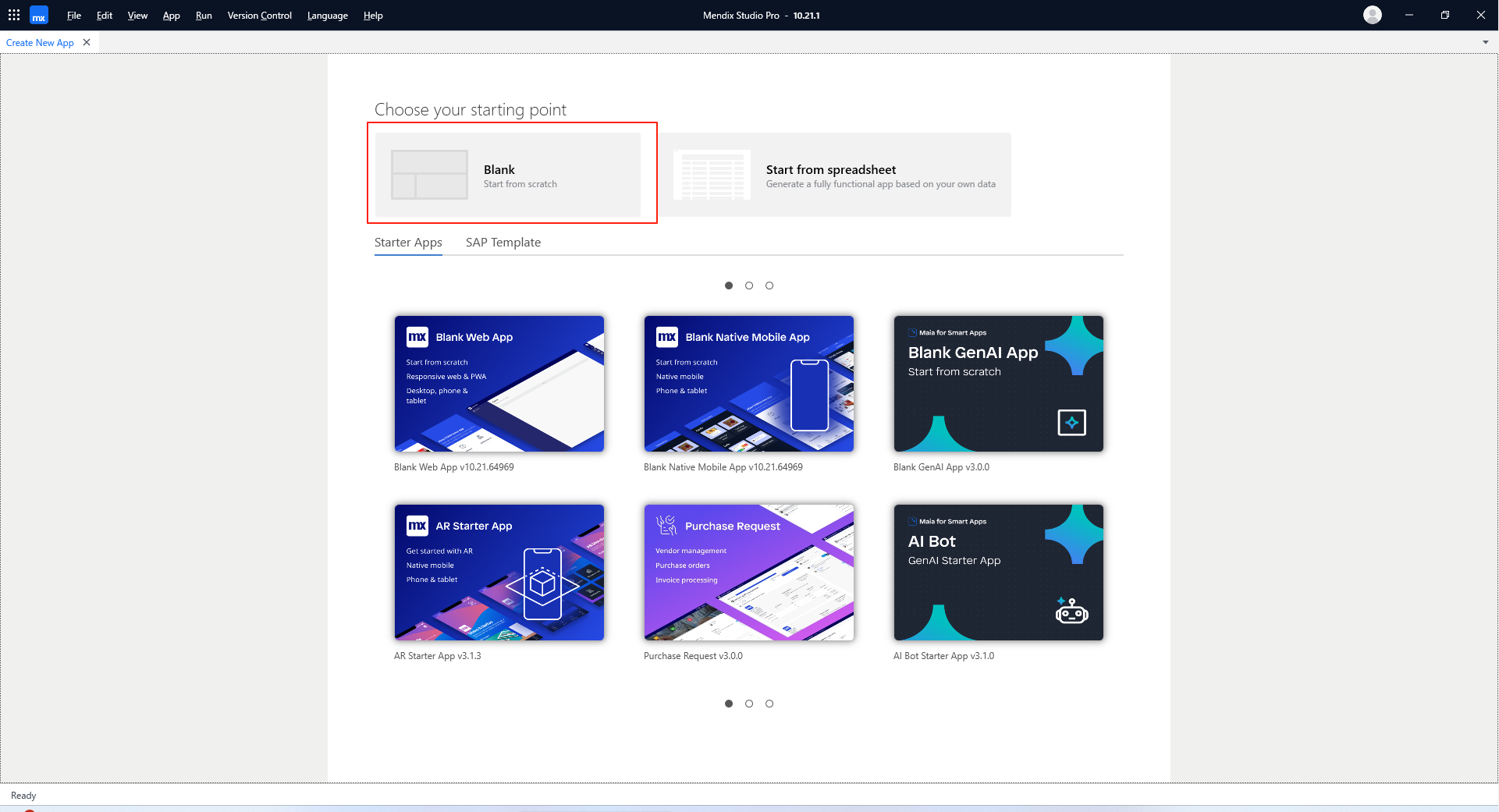
Task: Select second page dot in top carousel
Action: [x=749, y=285]
